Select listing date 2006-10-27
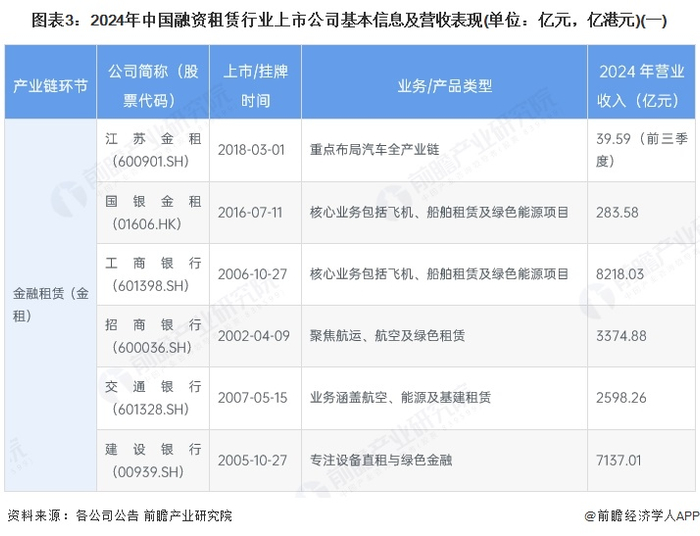 [x=253, y=274]
